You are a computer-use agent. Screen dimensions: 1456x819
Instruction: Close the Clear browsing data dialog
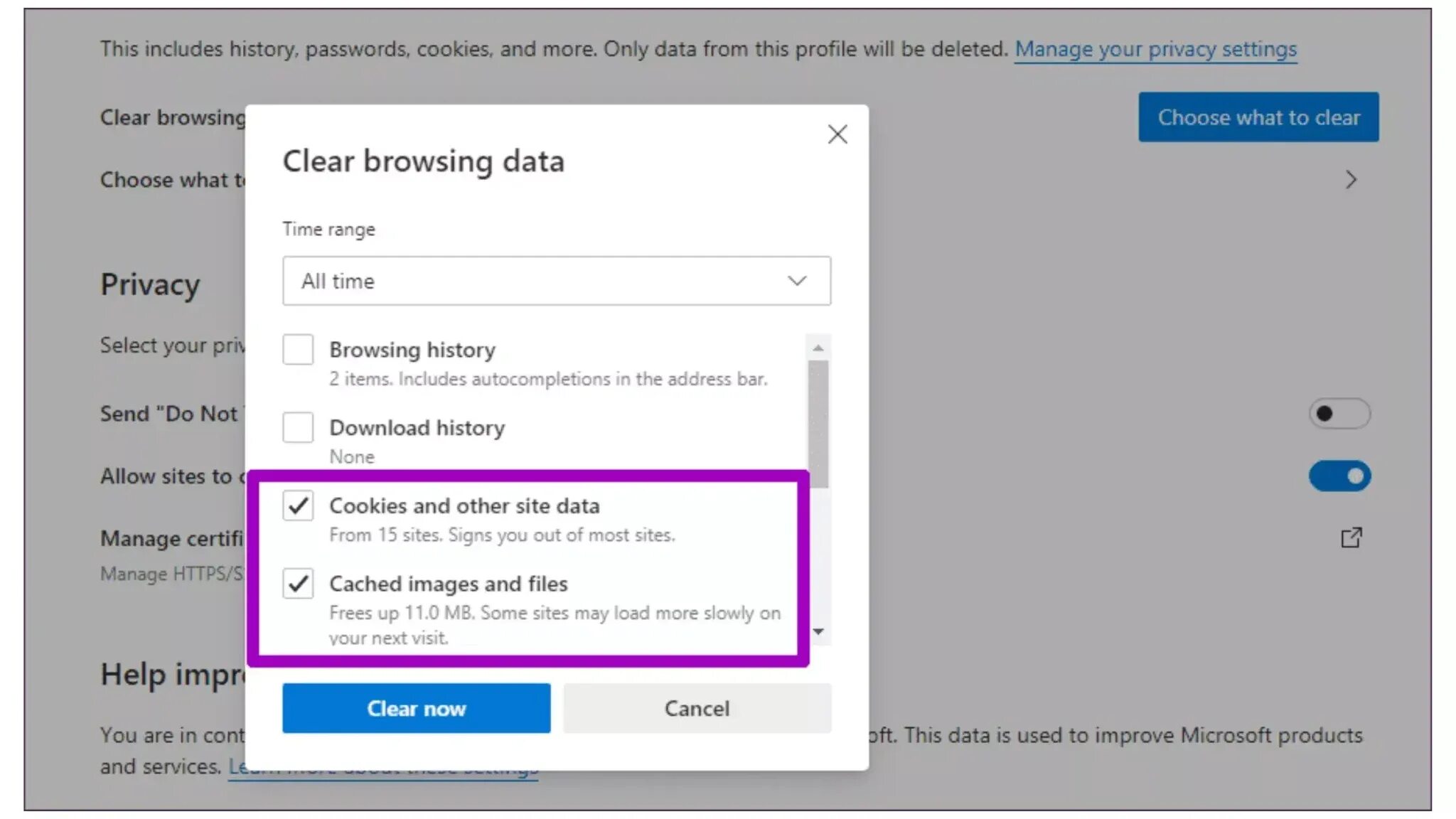[x=837, y=134]
